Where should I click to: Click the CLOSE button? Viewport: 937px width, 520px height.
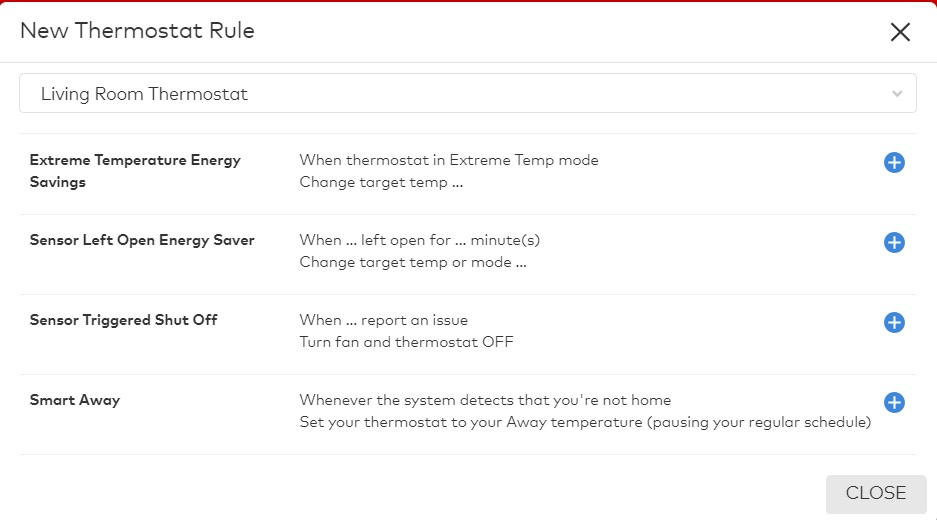[x=876, y=494]
